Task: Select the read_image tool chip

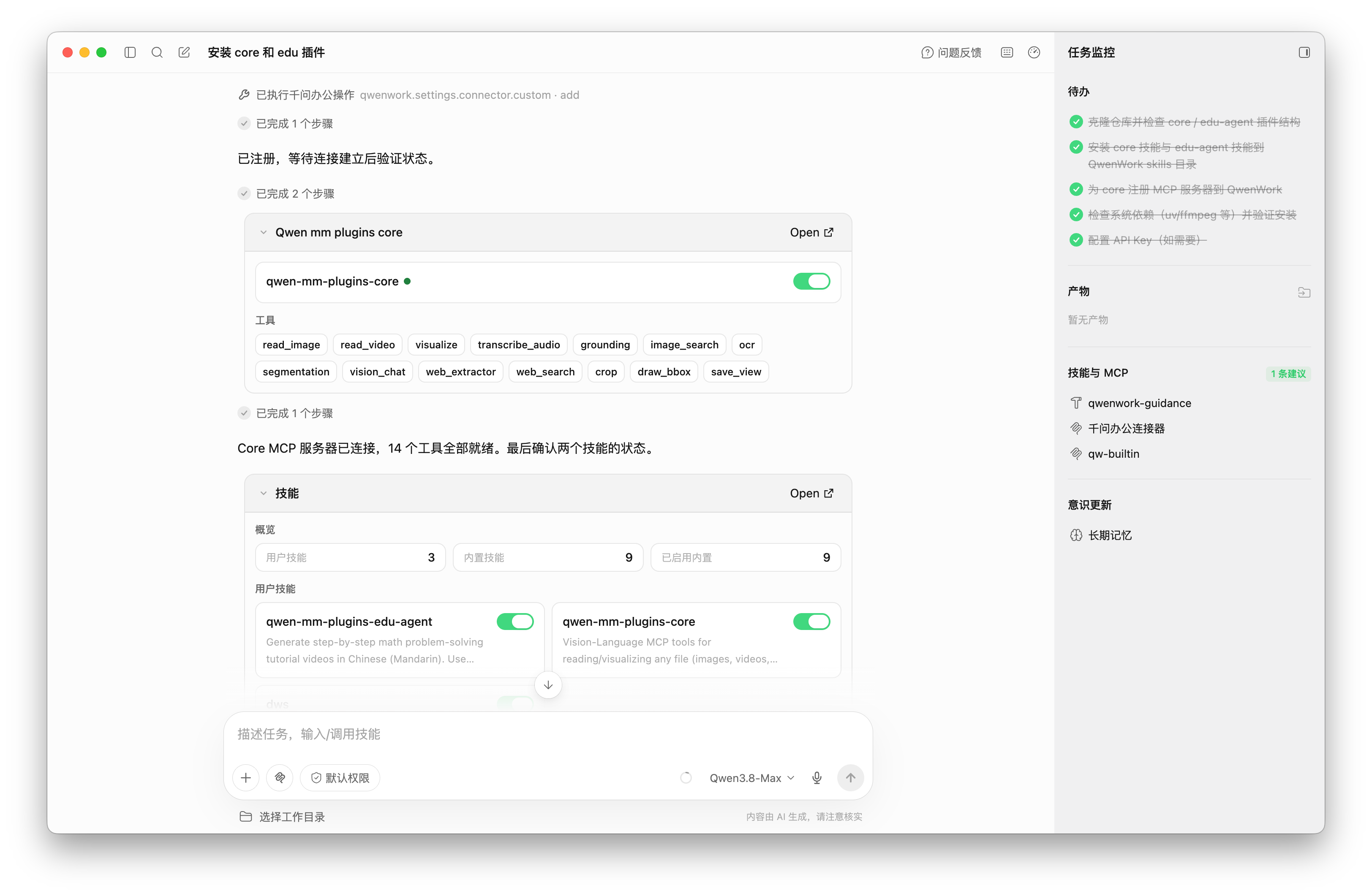Action: [291, 345]
